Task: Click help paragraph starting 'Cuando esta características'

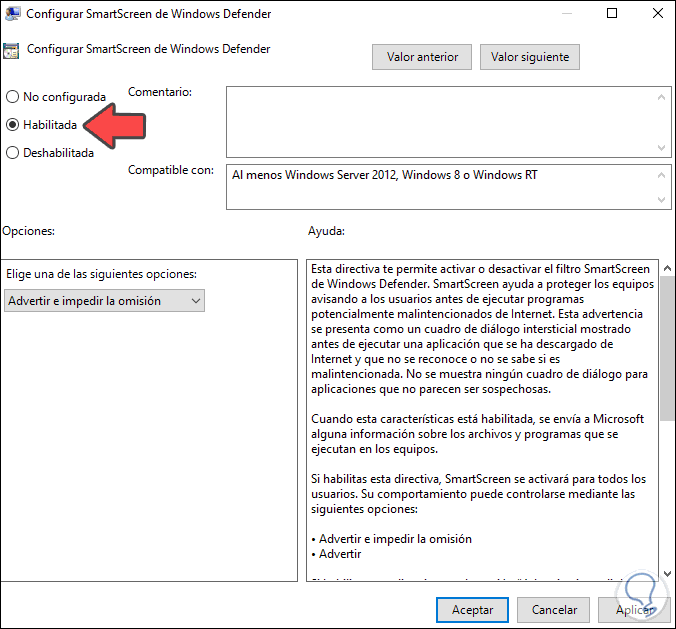Action: click(x=477, y=434)
